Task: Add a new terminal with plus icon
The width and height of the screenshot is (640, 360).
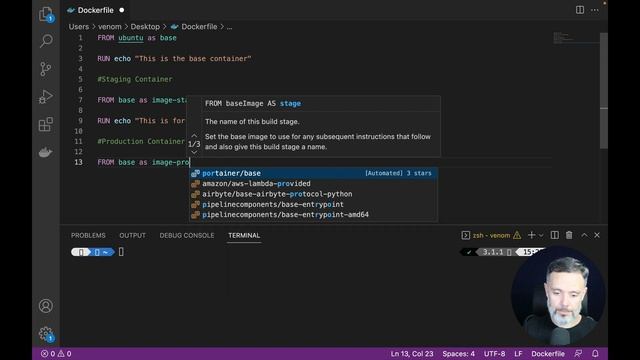Action: click(531, 235)
